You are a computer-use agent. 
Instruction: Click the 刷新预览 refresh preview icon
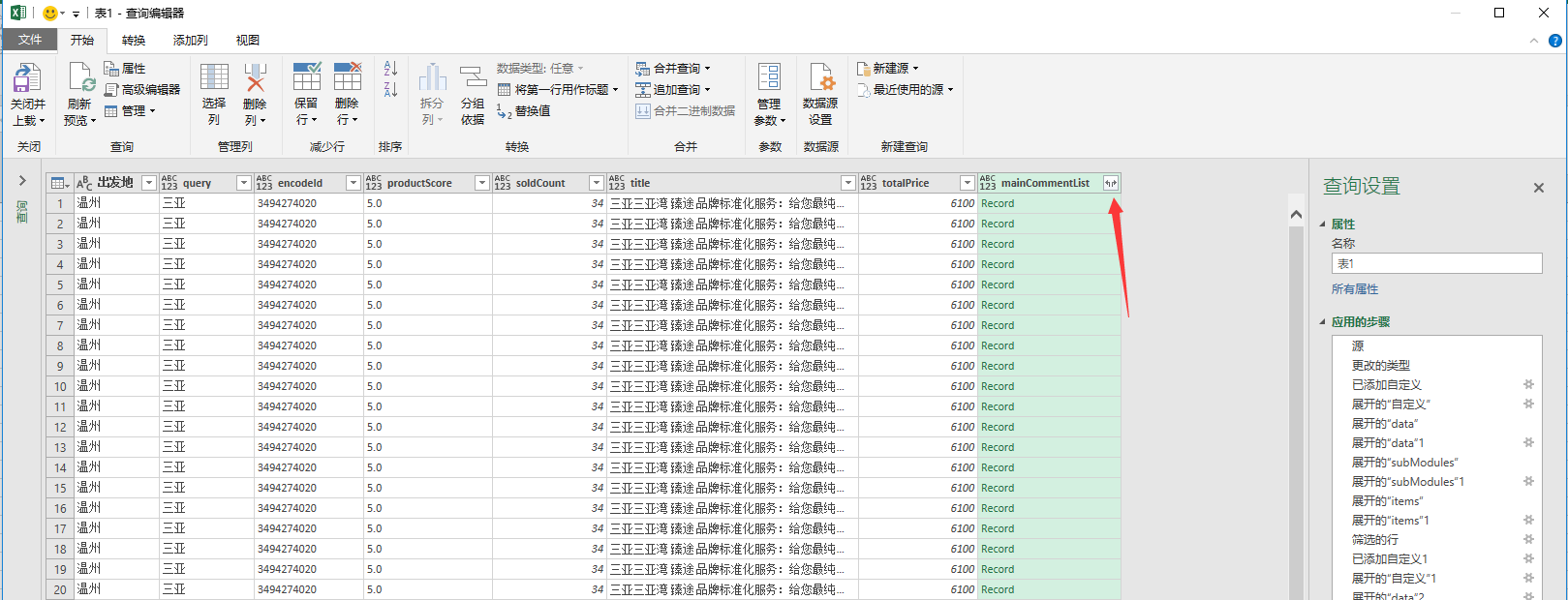coord(80,79)
